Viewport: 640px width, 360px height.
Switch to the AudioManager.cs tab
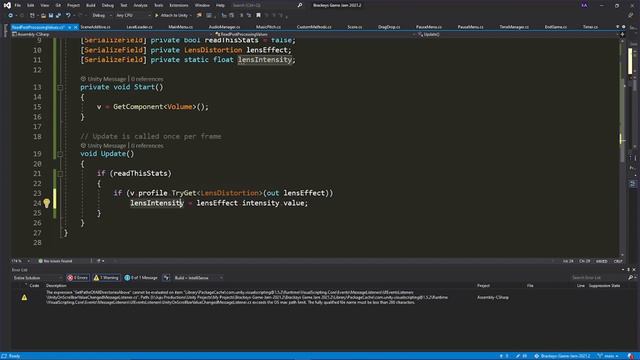pos(224,27)
